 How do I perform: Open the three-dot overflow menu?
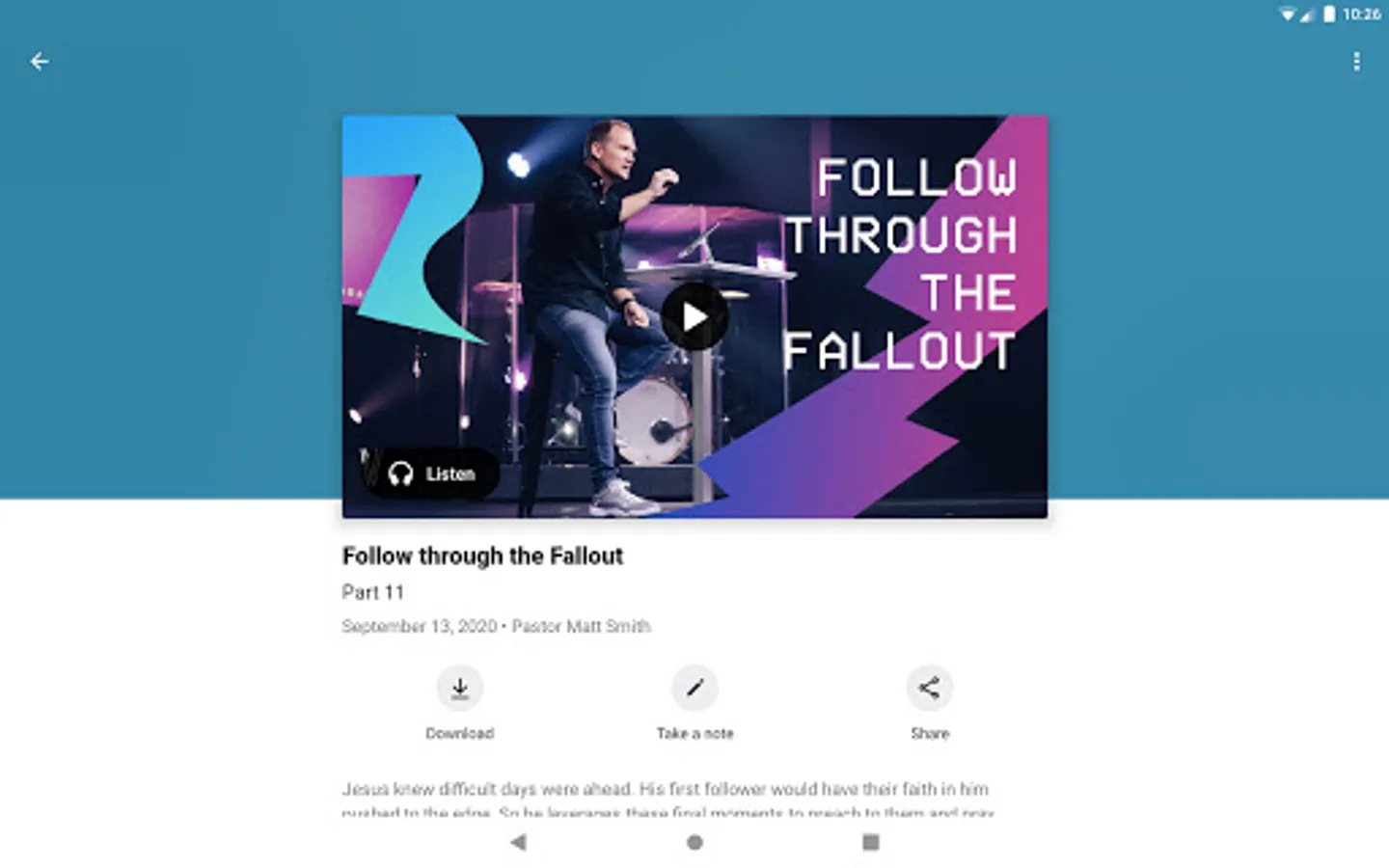click(x=1356, y=62)
